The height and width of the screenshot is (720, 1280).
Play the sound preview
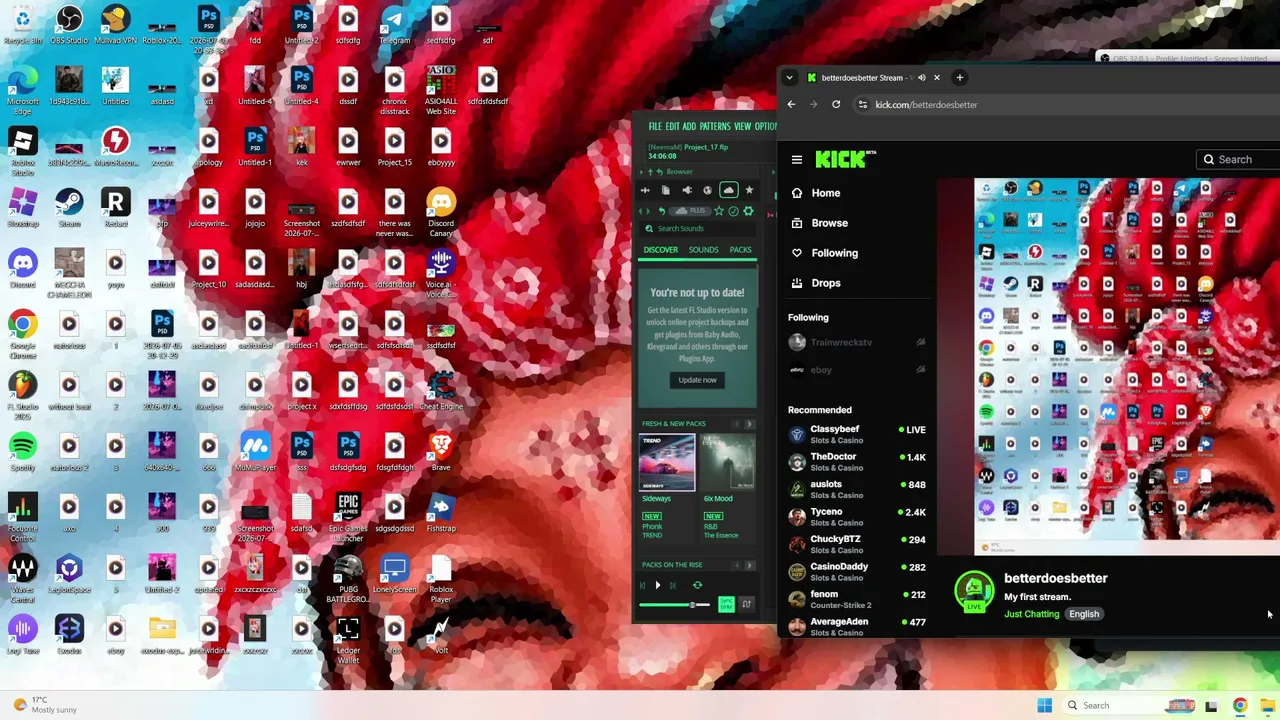pyautogui.click(x=657, y=585)
